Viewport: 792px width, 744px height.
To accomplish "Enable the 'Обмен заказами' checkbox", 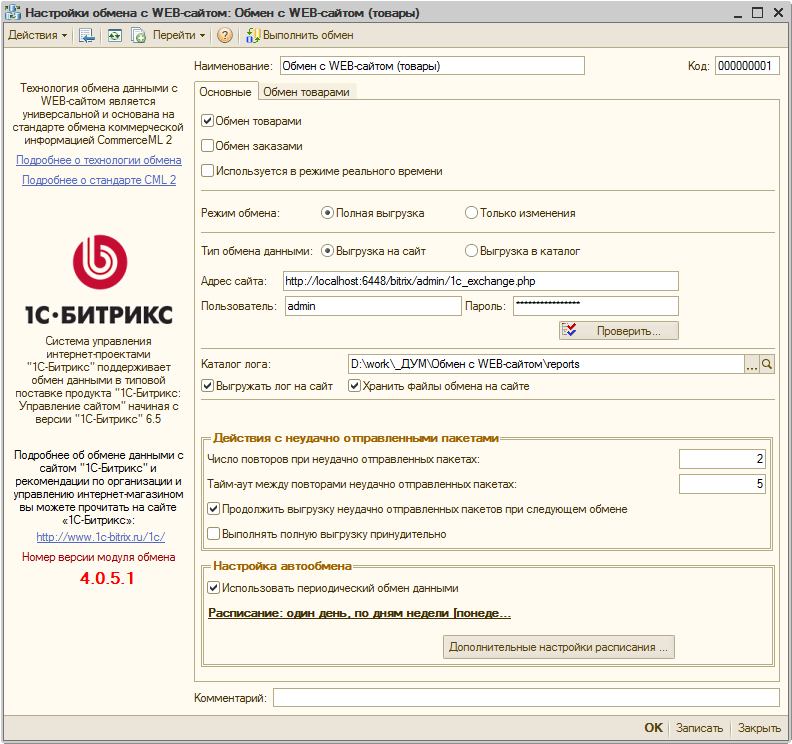I will (207, 146).
